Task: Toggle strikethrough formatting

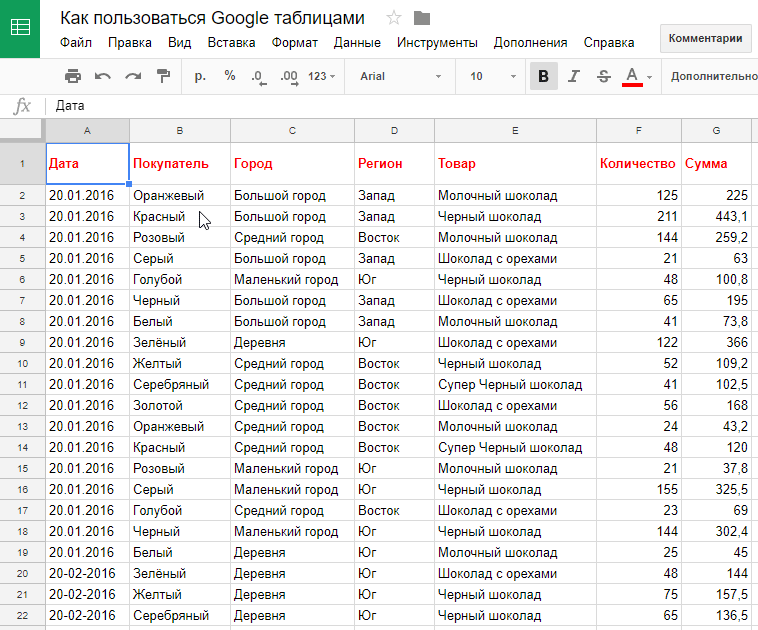Action: [x=603, y=76]
